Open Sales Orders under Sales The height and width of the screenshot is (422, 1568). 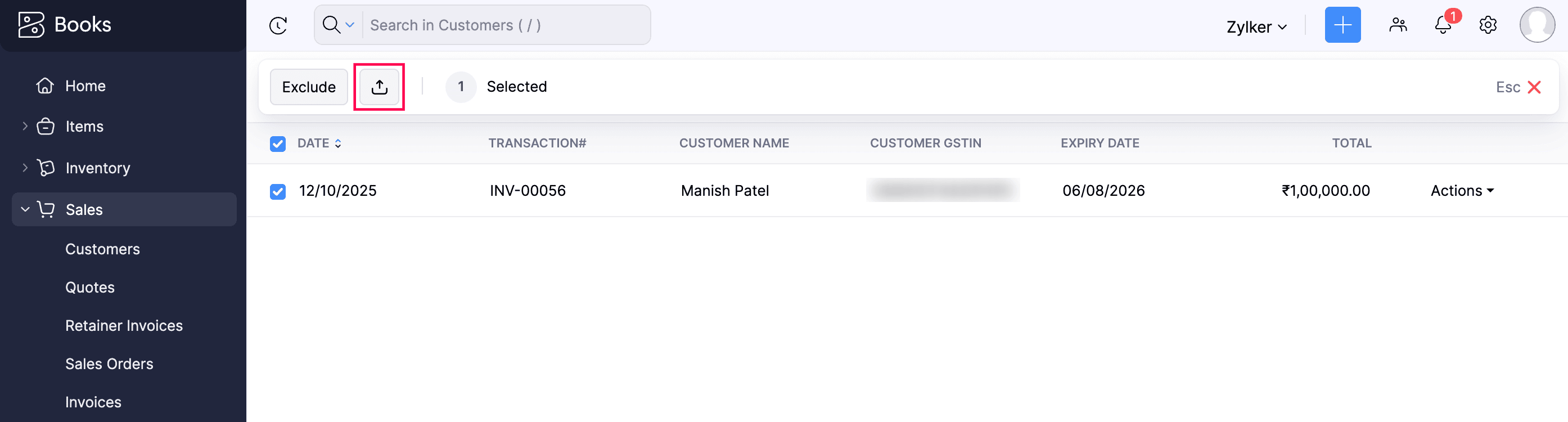[109, 364]
